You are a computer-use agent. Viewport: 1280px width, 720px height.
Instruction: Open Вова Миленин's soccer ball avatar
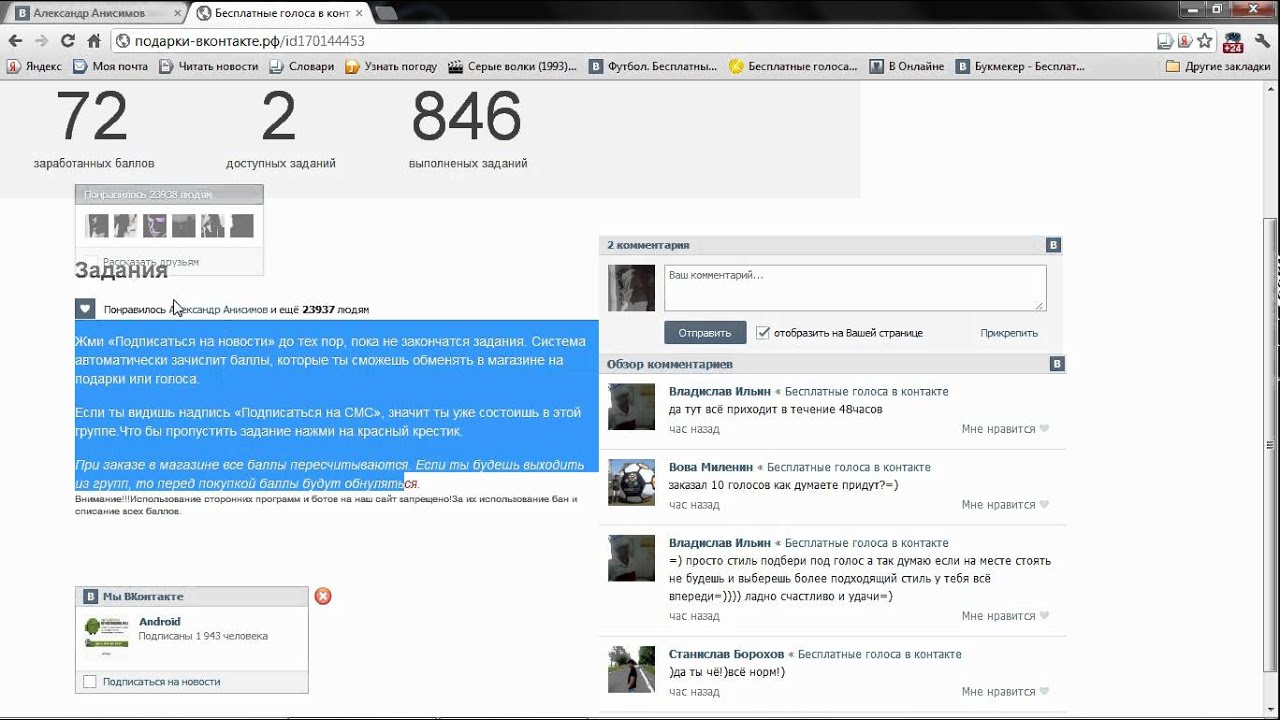(631, 482)
